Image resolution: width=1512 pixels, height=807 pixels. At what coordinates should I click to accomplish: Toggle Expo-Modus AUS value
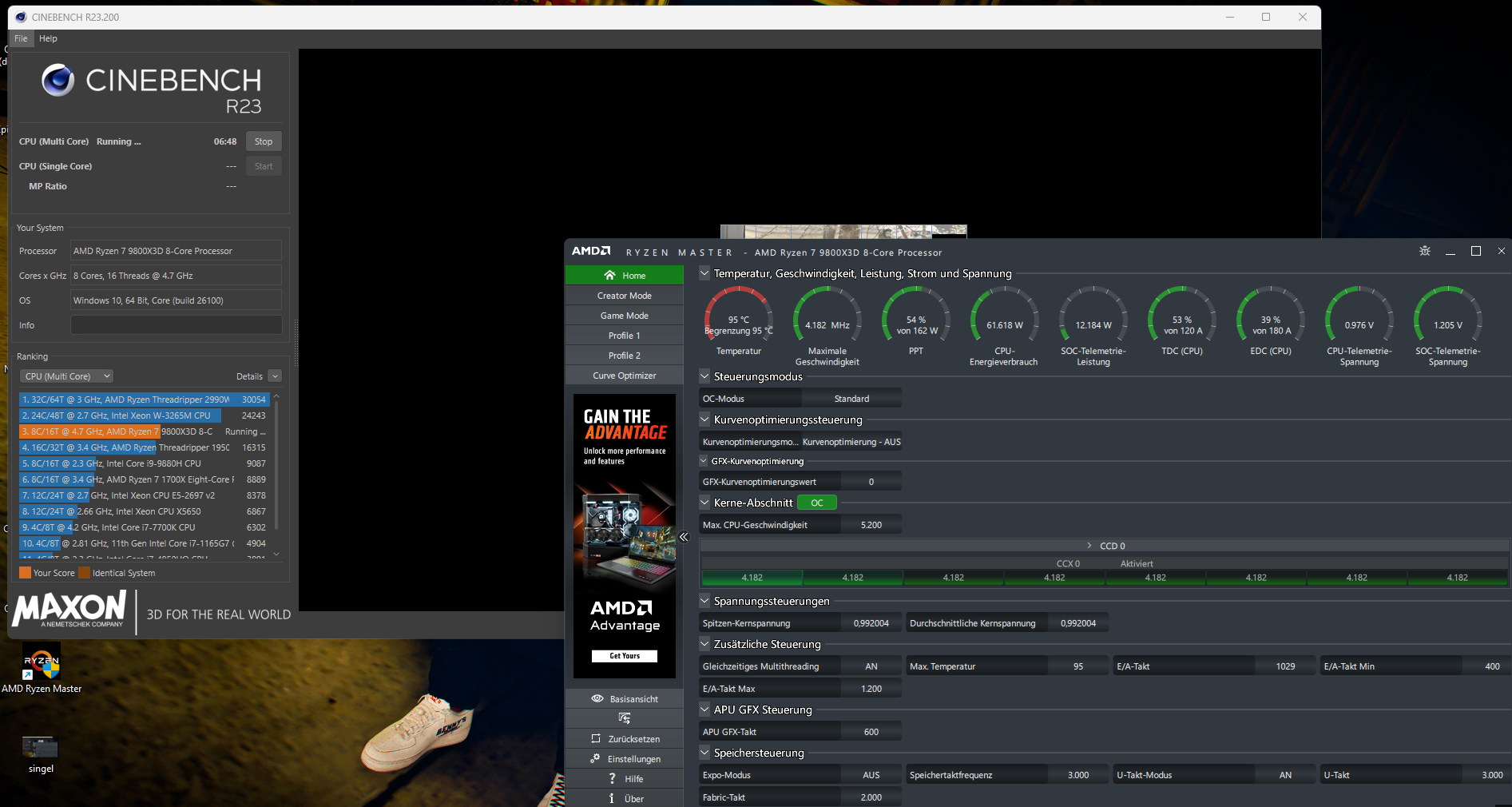(871, 775)
